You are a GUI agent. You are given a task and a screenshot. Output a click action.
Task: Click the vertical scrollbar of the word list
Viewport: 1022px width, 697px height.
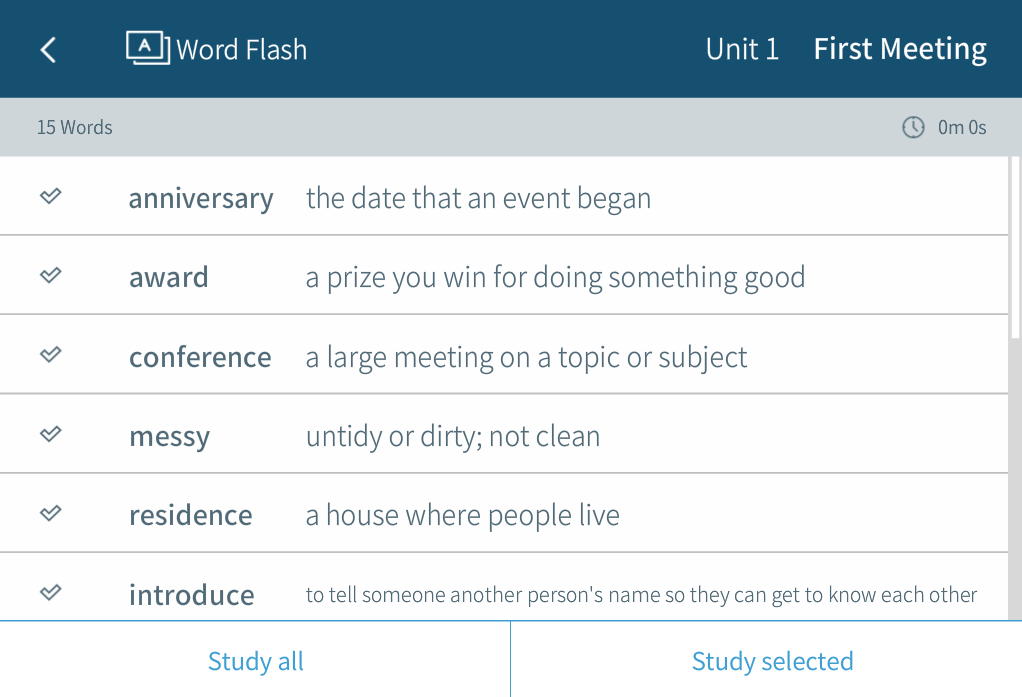click(x=1015, y=250)
